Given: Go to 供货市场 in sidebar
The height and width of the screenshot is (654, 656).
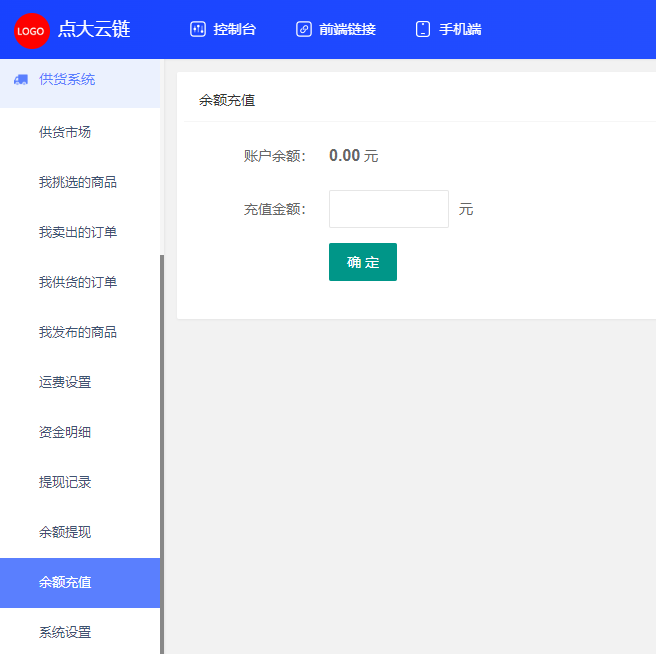Looking at the screenshot, I should pos(80,132).
